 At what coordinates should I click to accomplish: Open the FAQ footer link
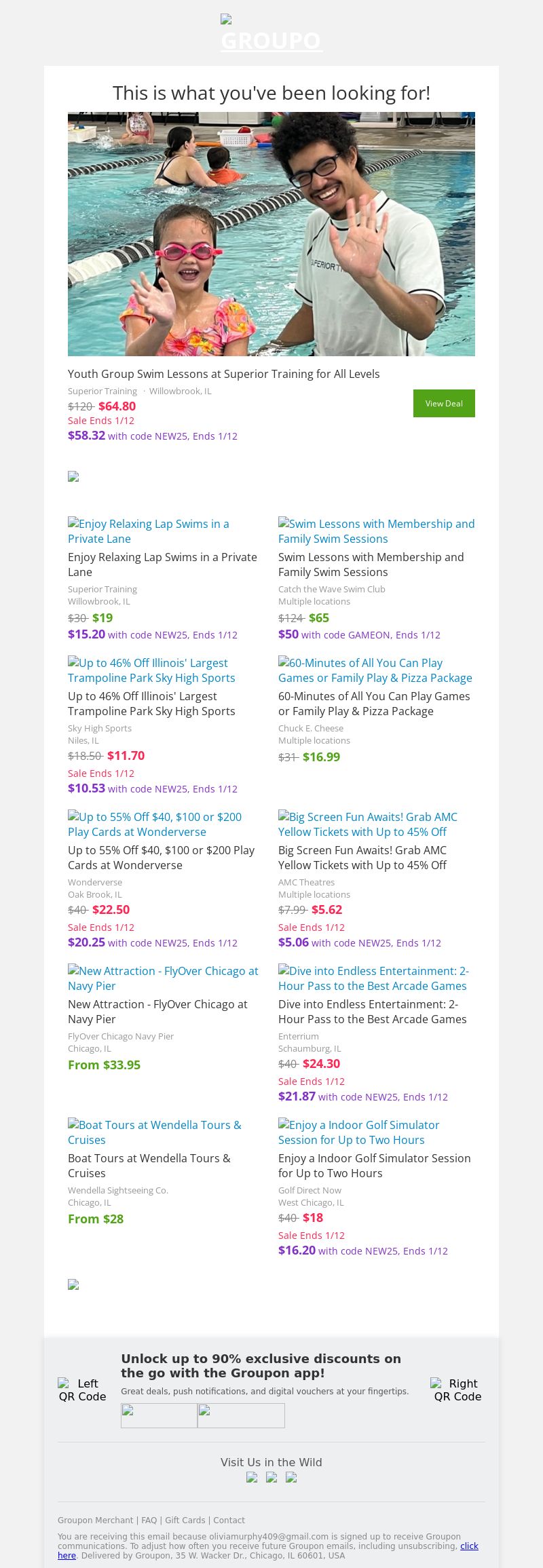(149, 1521)
